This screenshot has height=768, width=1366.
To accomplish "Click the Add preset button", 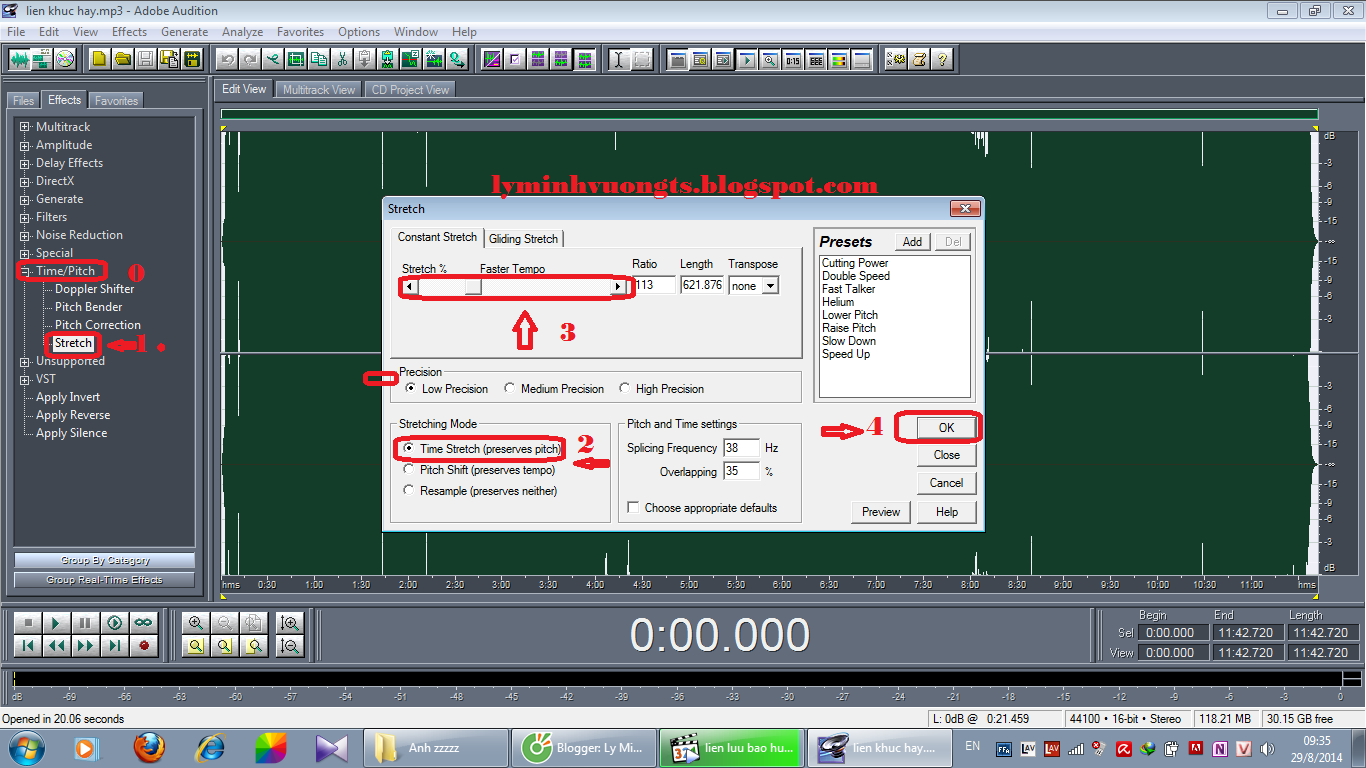I will point(912,242).
